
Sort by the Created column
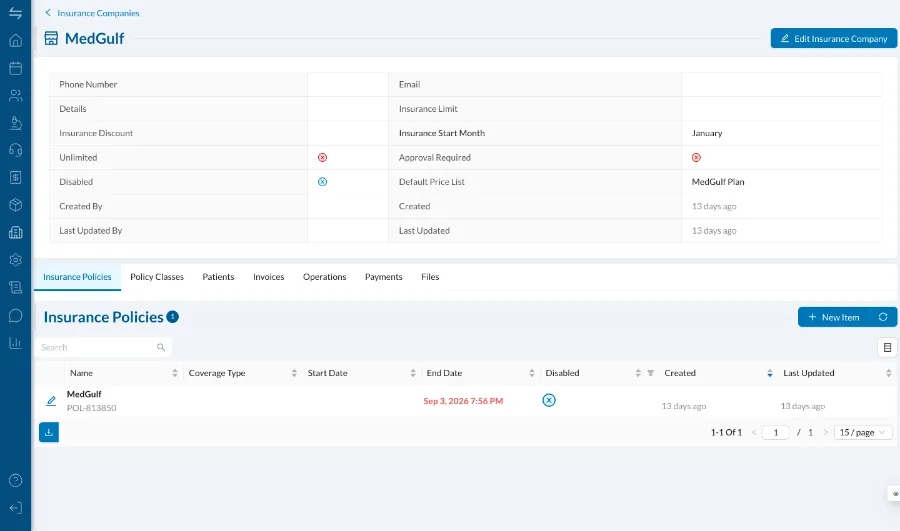tap(770, 373)
